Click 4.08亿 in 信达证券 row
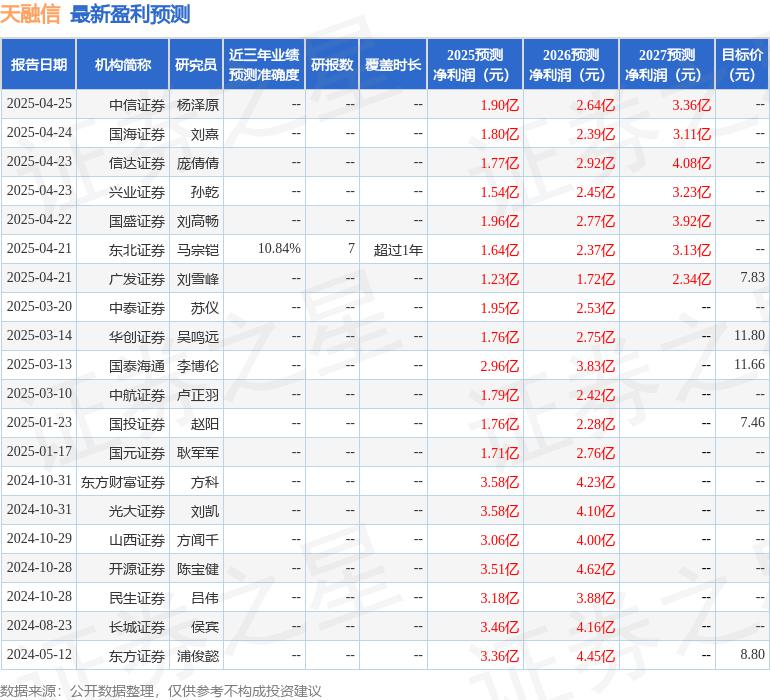770x700 pixels. point(691,163)
